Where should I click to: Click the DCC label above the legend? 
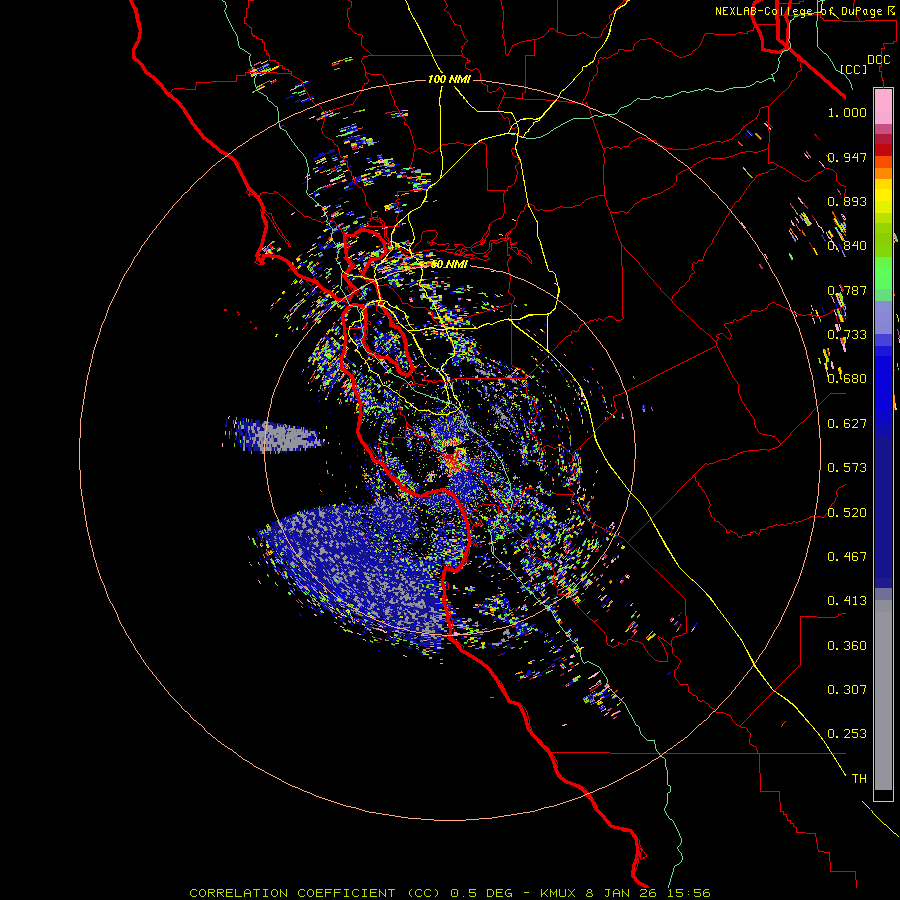pos(879,60)
